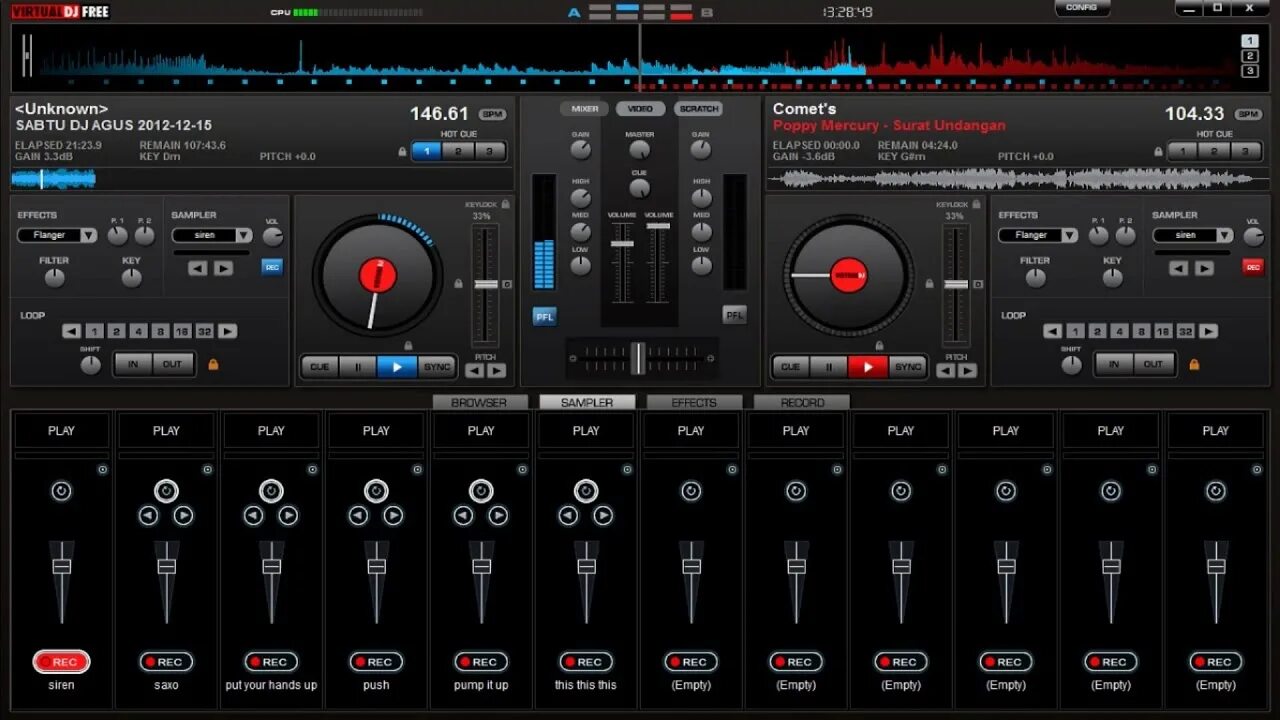Open the CONFIG settings
Viewport: 1280px width, 720px height.
click(x=1082, y=8)
